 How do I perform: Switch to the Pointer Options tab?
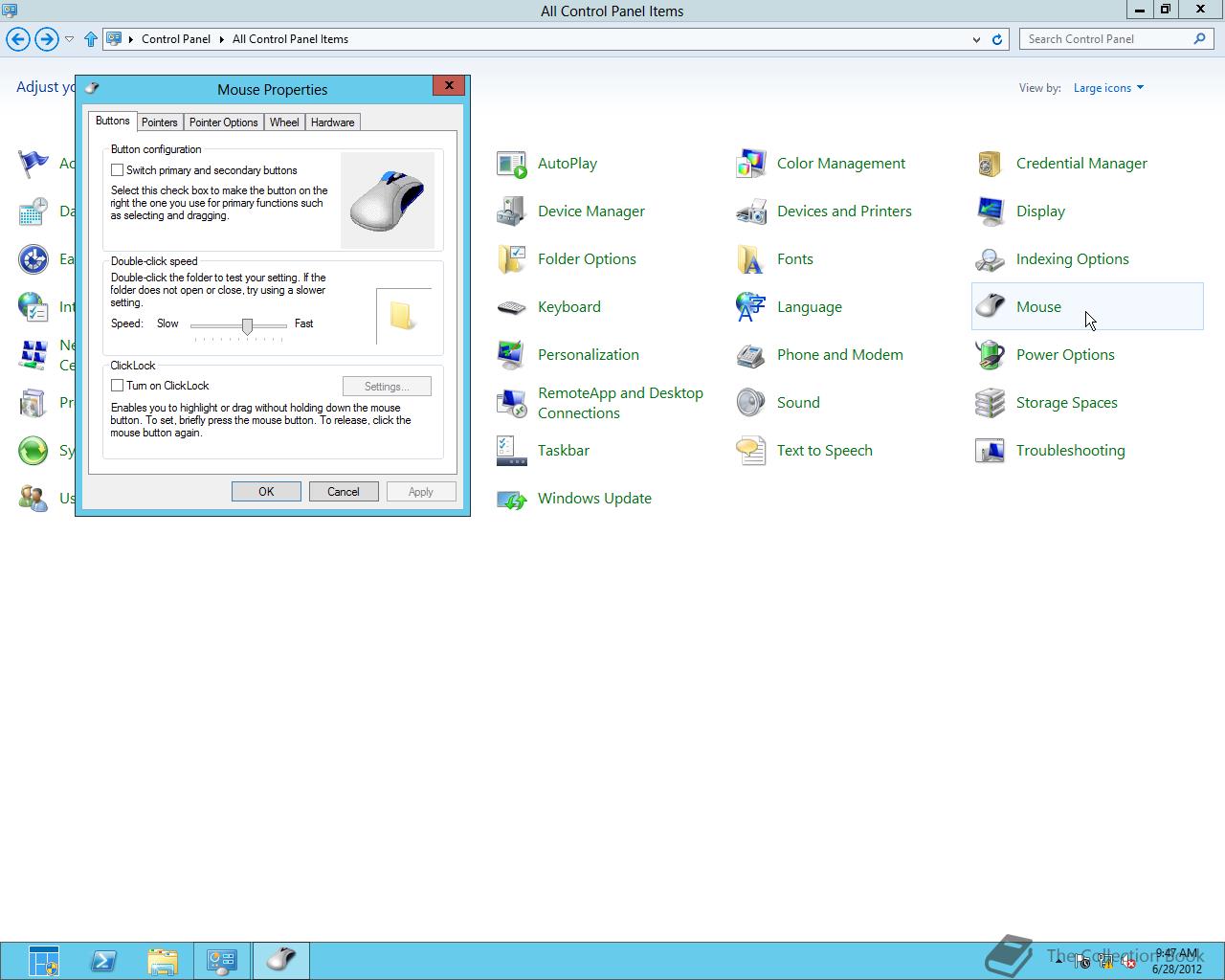[x=223, y=122]
